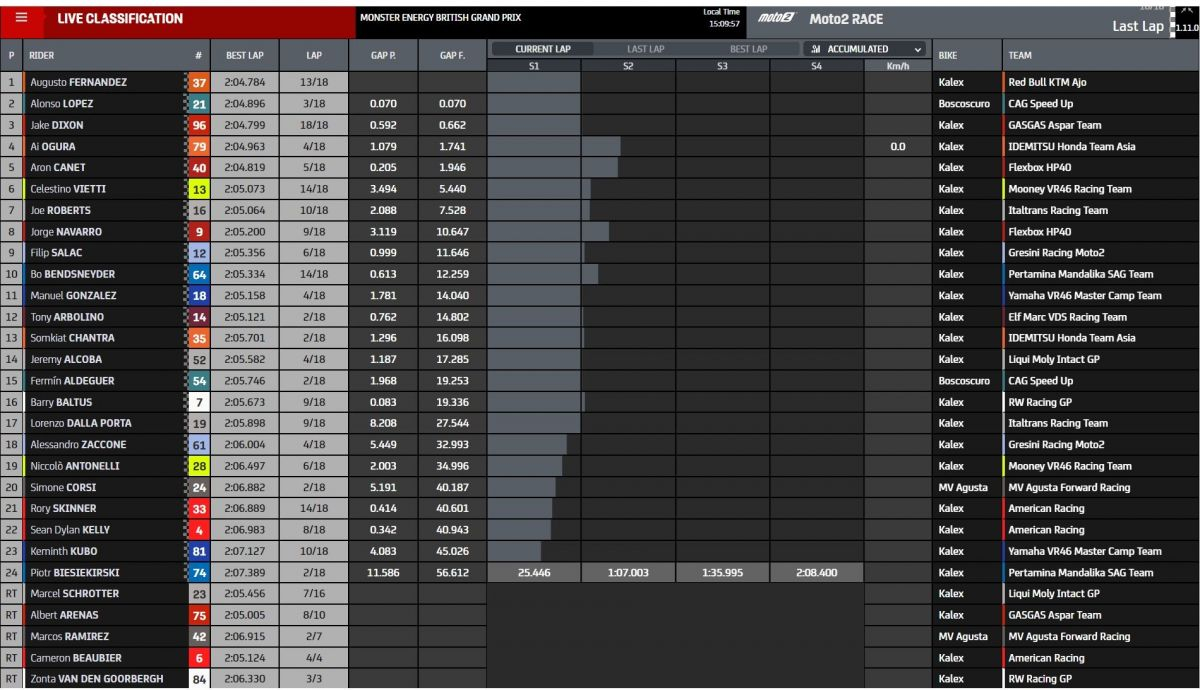Select Zonta VAN DEN GOORBERGH name
The height and width of the screenshot is (690, 1200).
click(x=95, y=679)
